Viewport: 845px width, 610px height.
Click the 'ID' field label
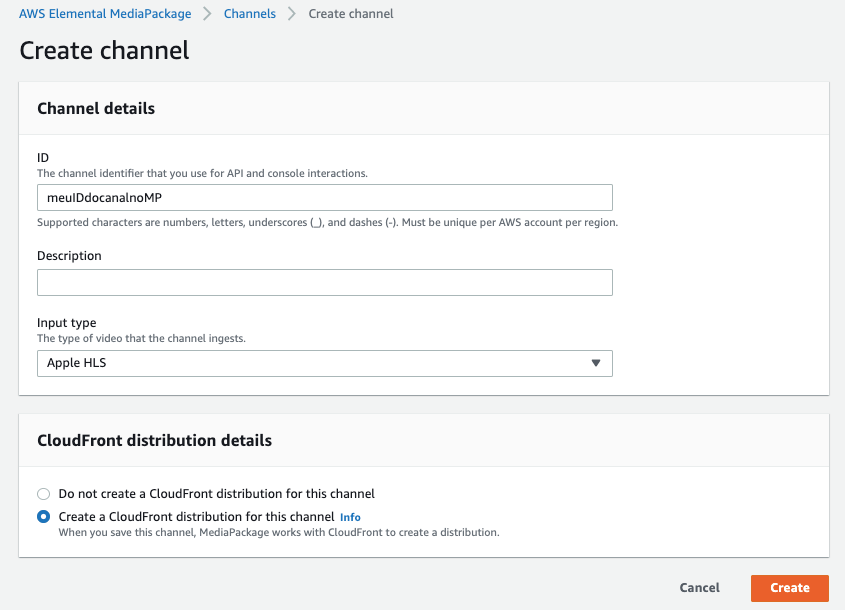43,158
